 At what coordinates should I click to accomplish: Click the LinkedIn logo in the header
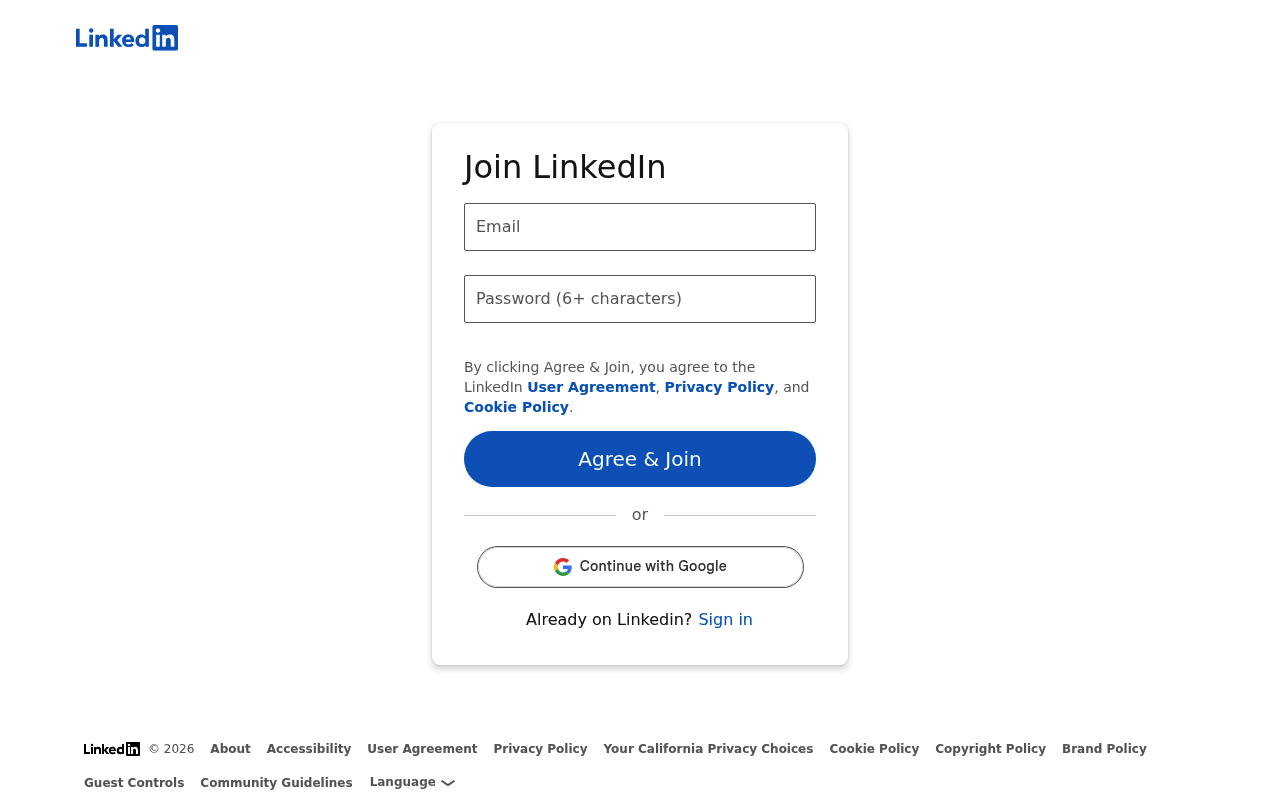(127, 38)
